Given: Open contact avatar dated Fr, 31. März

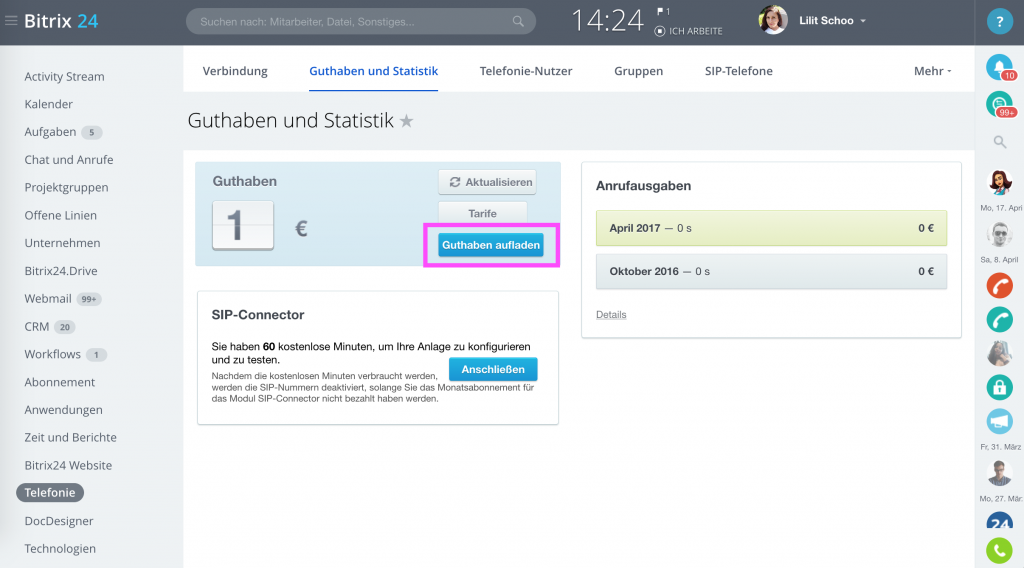Looking at the screenshot, I should pyautogui.click(x=1000, y=472).
